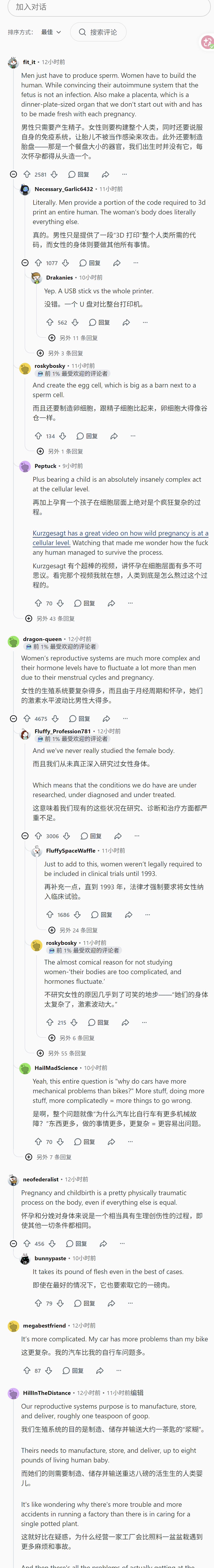The height and width of the screenshot is (1568, 214).
Task: Collapse Fluffy_Profession781's reply thread
Action: [25, 836]
